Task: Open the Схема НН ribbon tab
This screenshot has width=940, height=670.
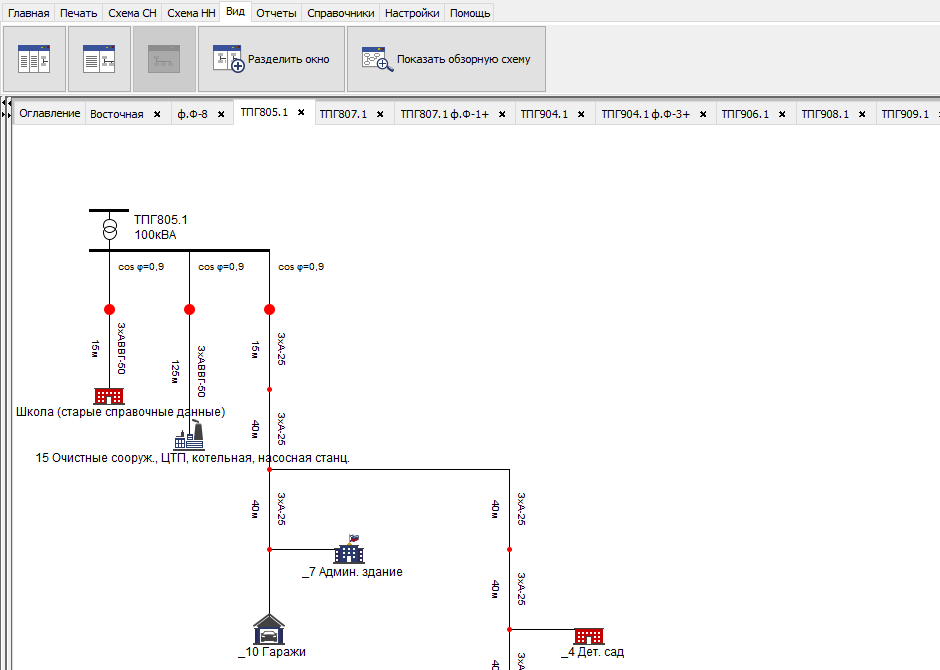Action: 191,13
